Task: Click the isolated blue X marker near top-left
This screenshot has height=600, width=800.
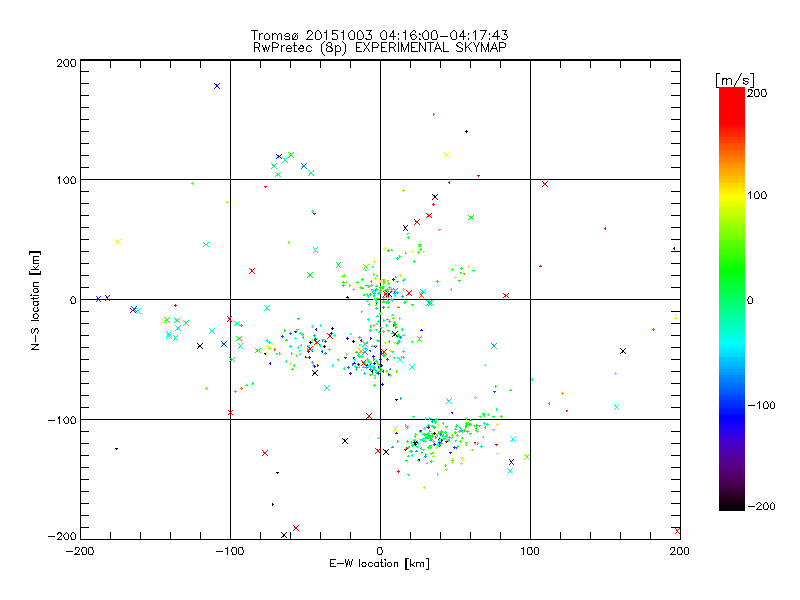Action: click(x=217, y=86)
